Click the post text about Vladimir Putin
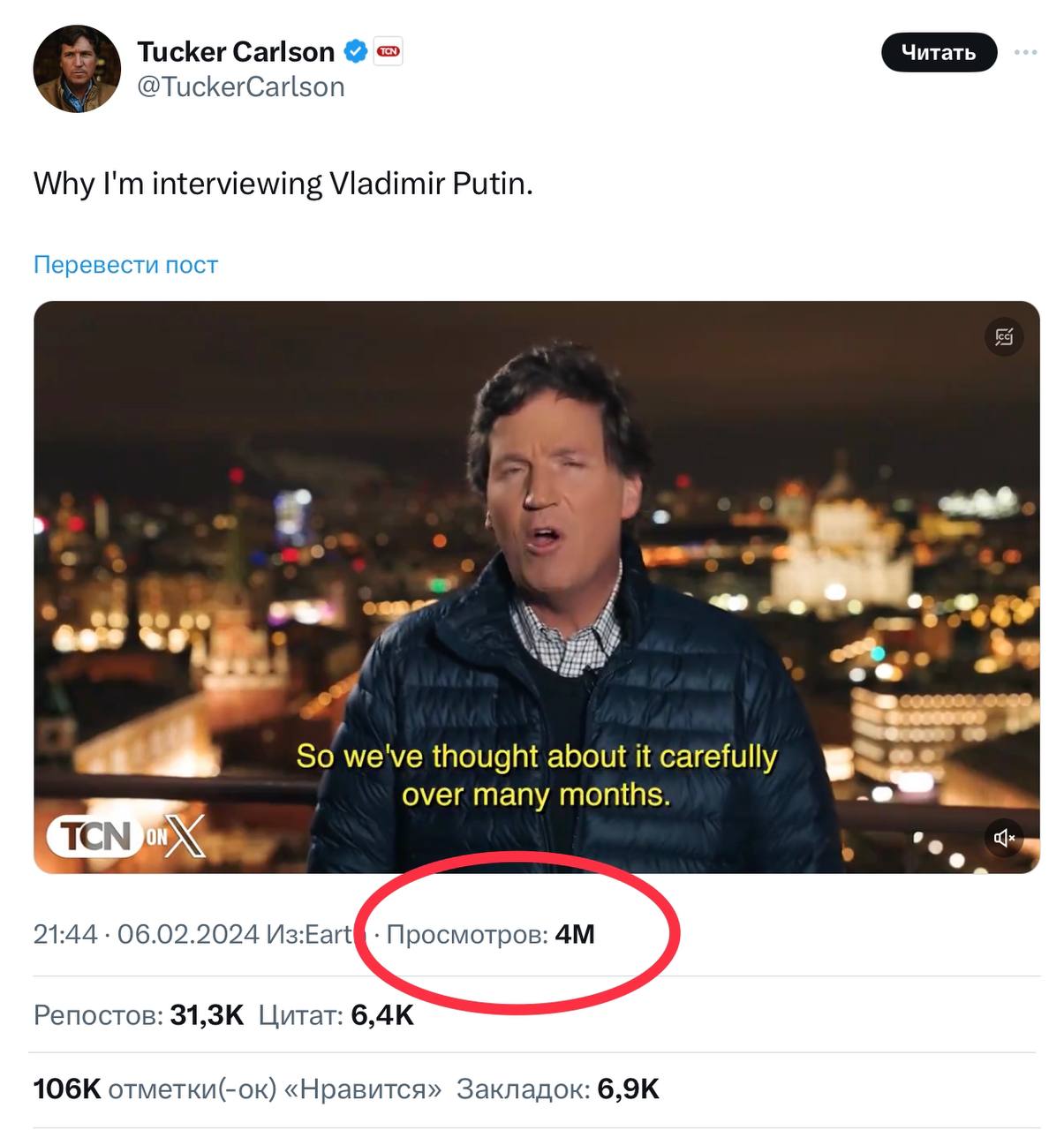Image resolution: width=1064 pixels, height=1130 pixels. (283, 184)
